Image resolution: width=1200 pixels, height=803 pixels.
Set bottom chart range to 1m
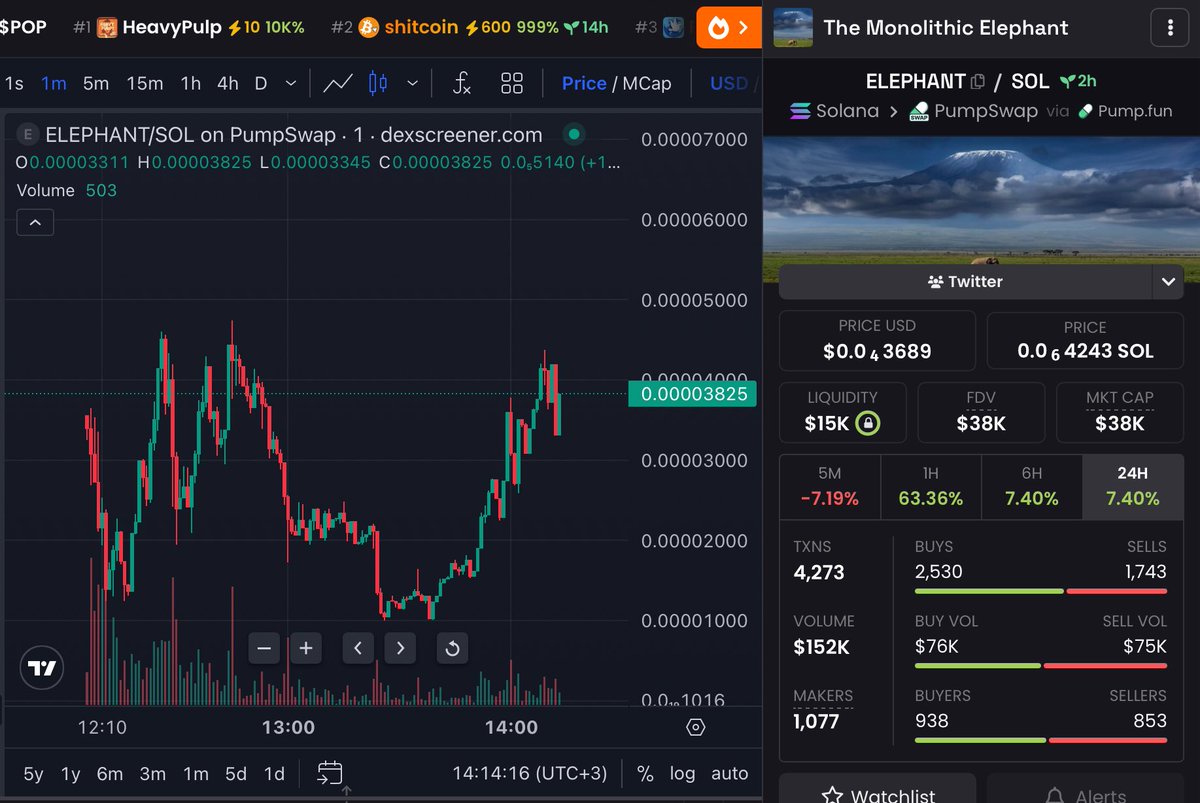pyautogui.click(x=196, y=773)
